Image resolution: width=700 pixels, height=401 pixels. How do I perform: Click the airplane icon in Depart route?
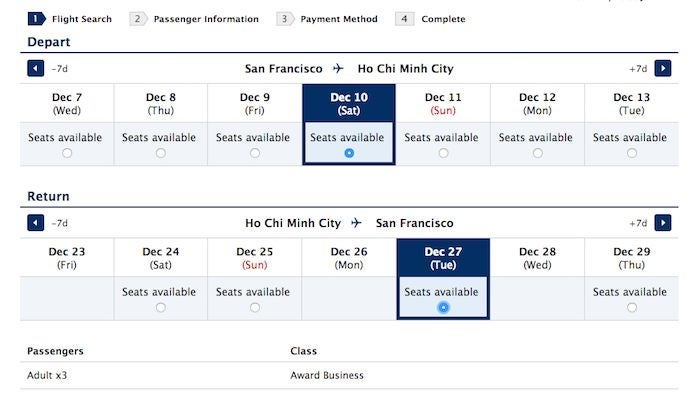[339, 69]
